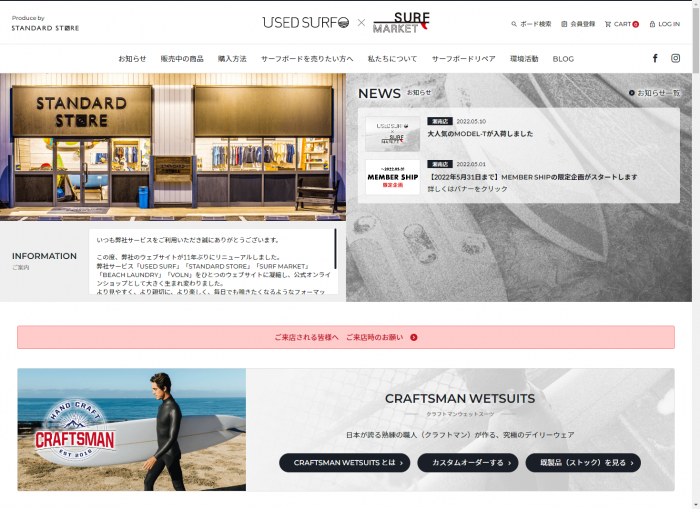This screenshot has height=509, width=700.
Task: Open the Instagram page icon
Action: [x=675, y=58]
